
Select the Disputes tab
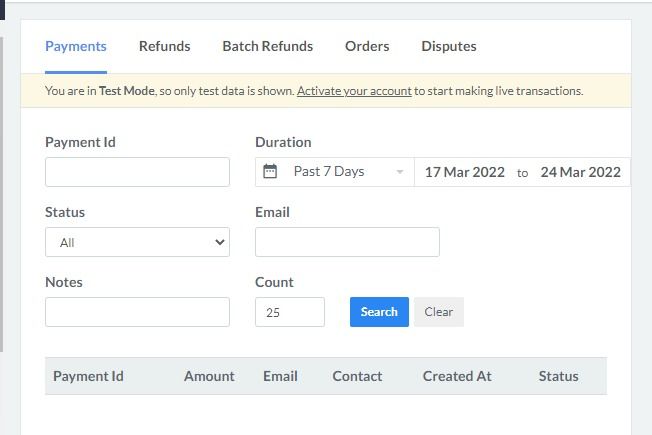tap(449, 46)
